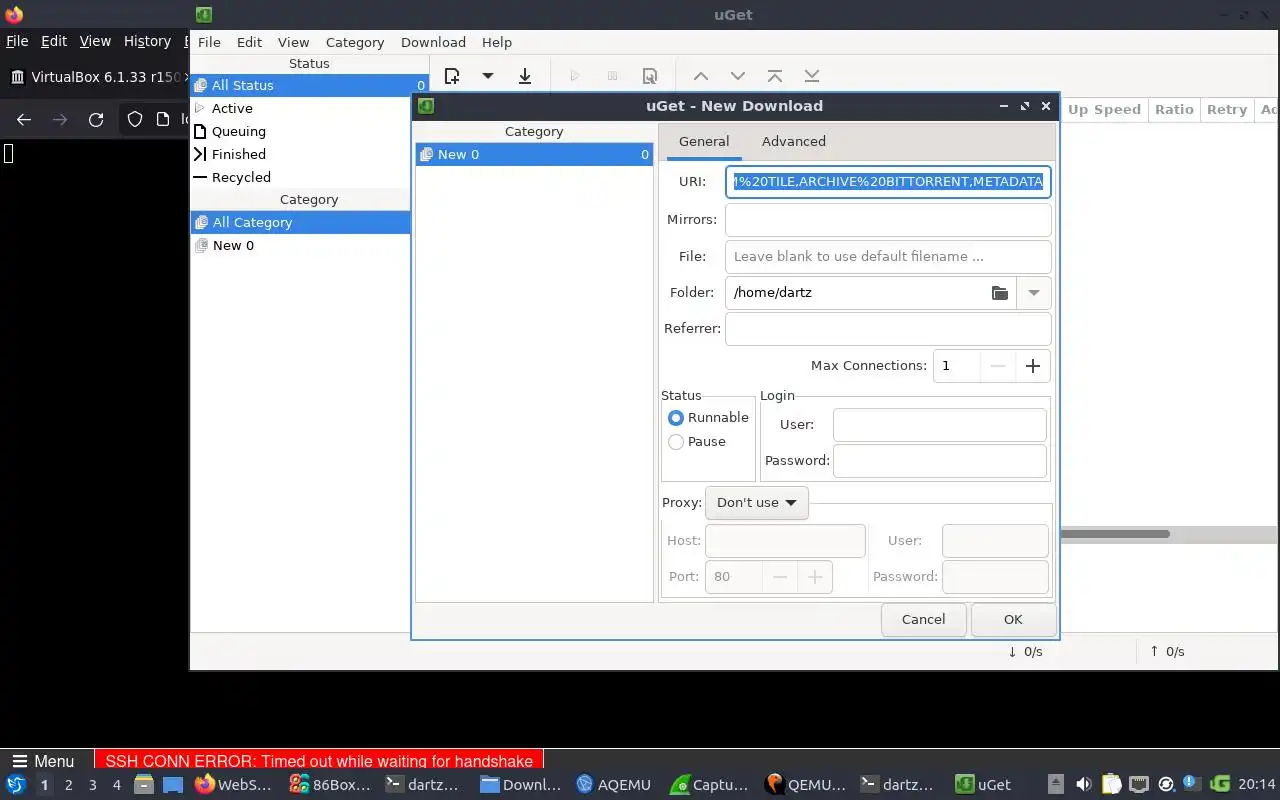Select the Active status row

[x=310, y=108]
